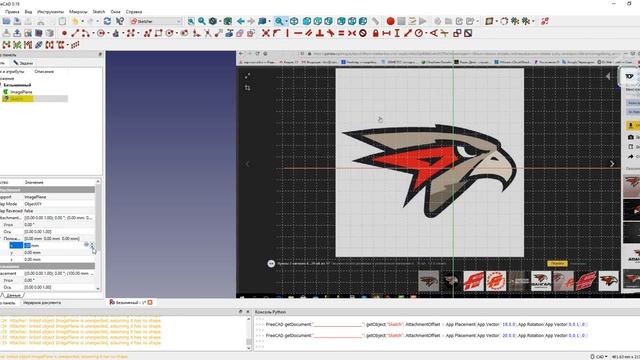The width and height of the screenshot is (640, 360).
Task: Open the Sketcher workbench selector dropdown
Action: (156, 21)
